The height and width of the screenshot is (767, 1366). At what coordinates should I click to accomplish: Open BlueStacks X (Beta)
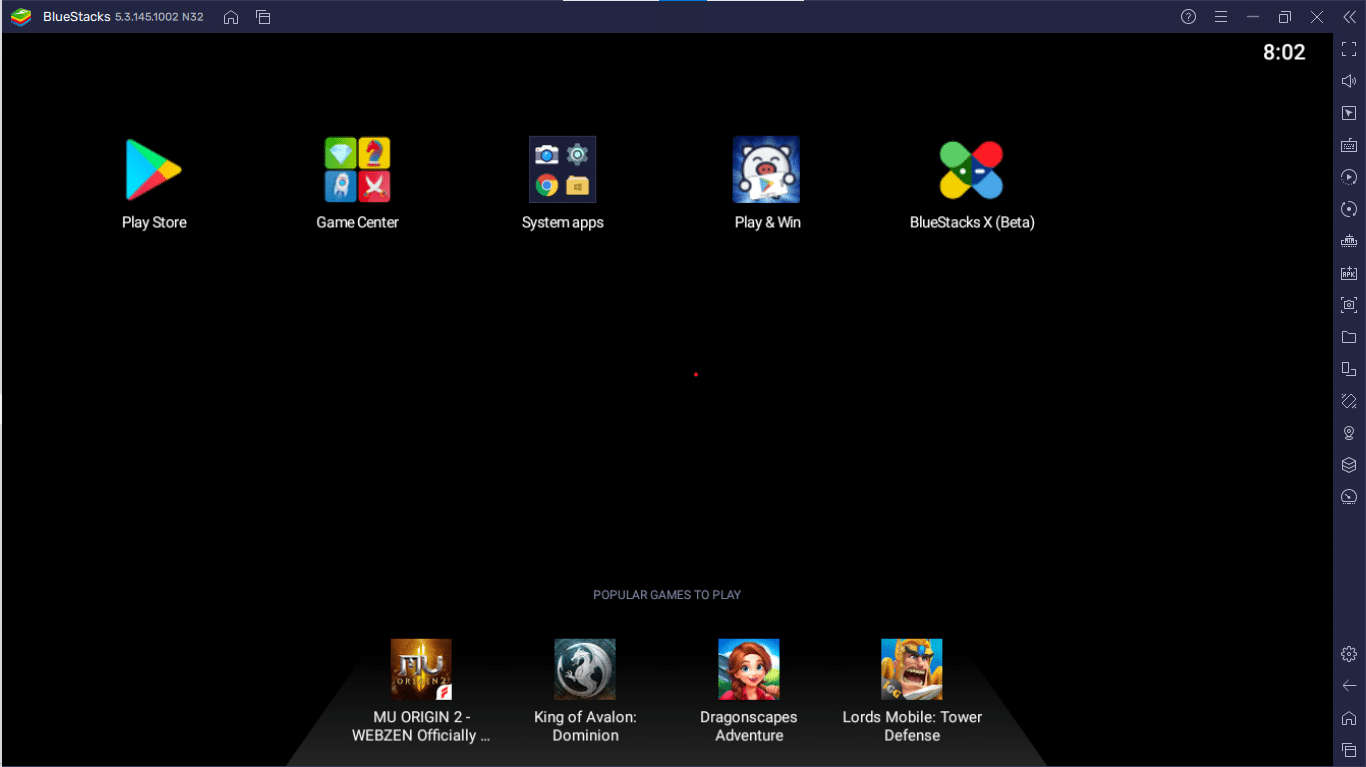pyautogui.click(x=971, y=170)
